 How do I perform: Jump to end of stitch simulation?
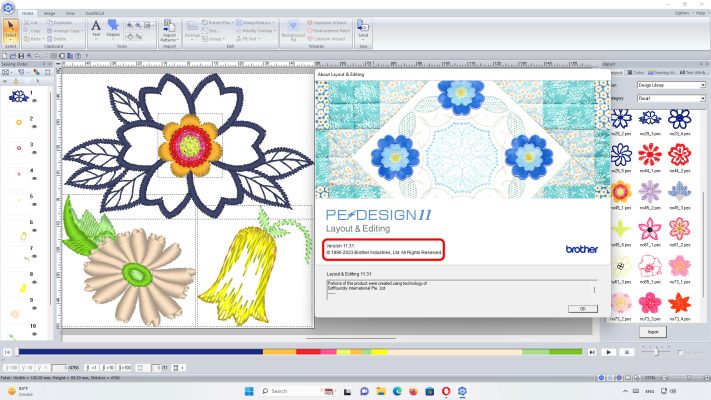[592, 352]
